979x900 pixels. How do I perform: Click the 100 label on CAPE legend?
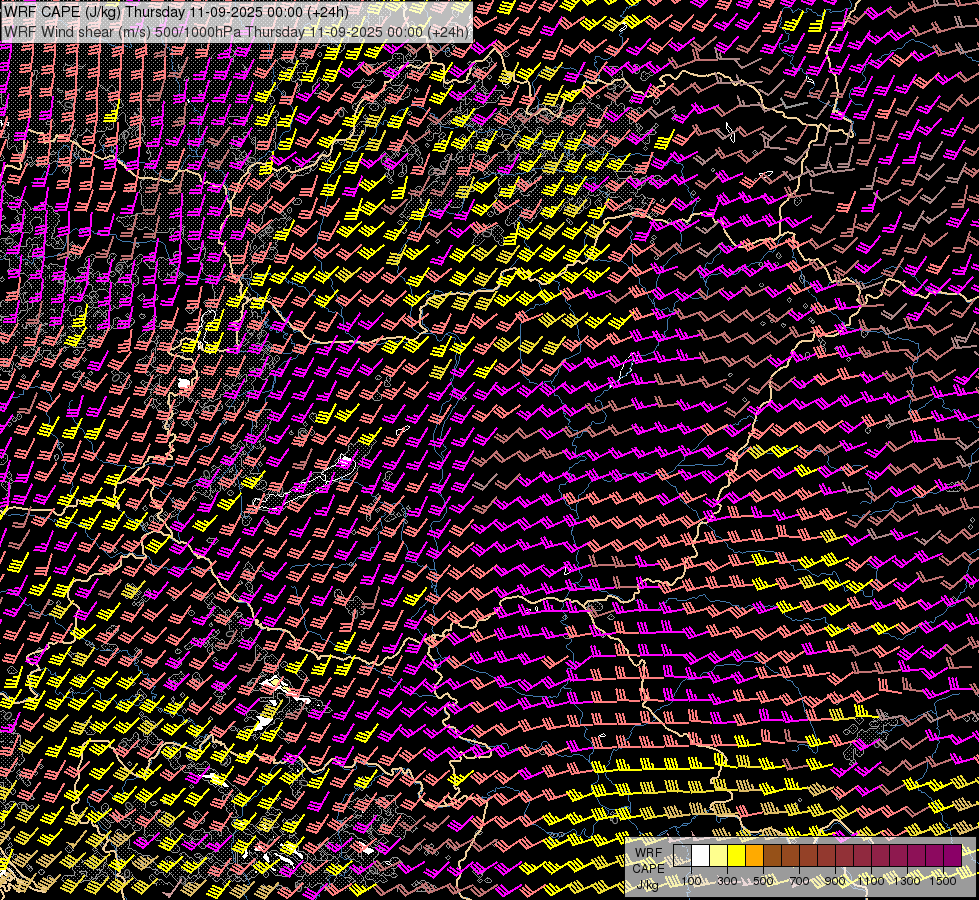tap(691, 881)
